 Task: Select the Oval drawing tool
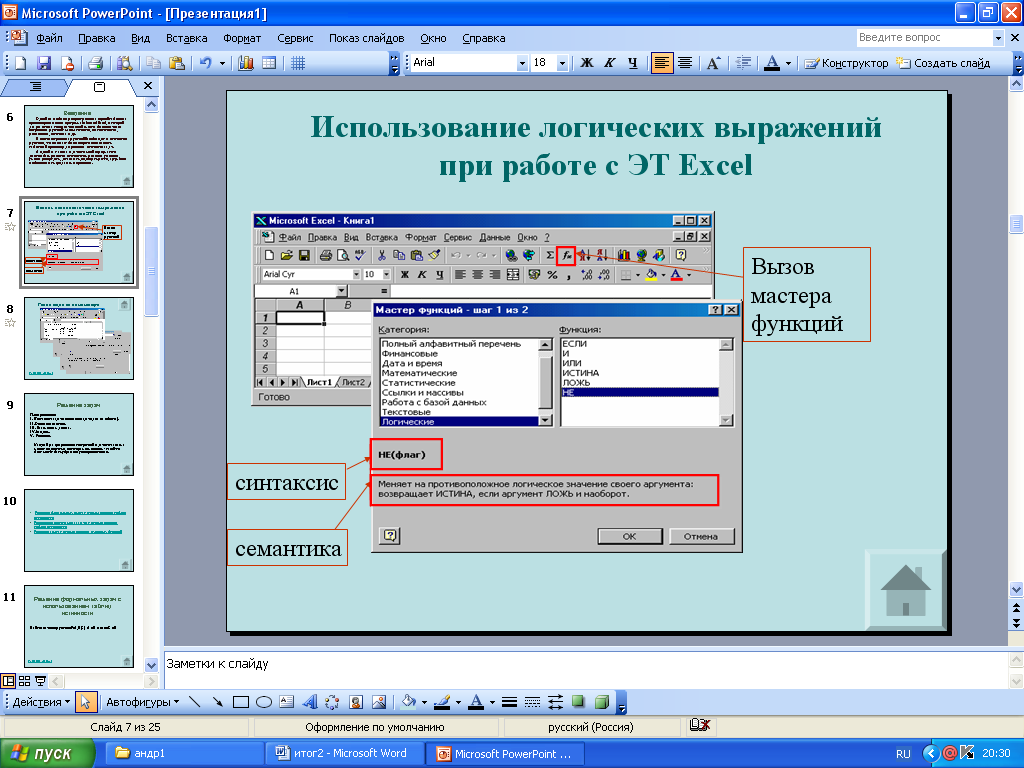point(264,702)
